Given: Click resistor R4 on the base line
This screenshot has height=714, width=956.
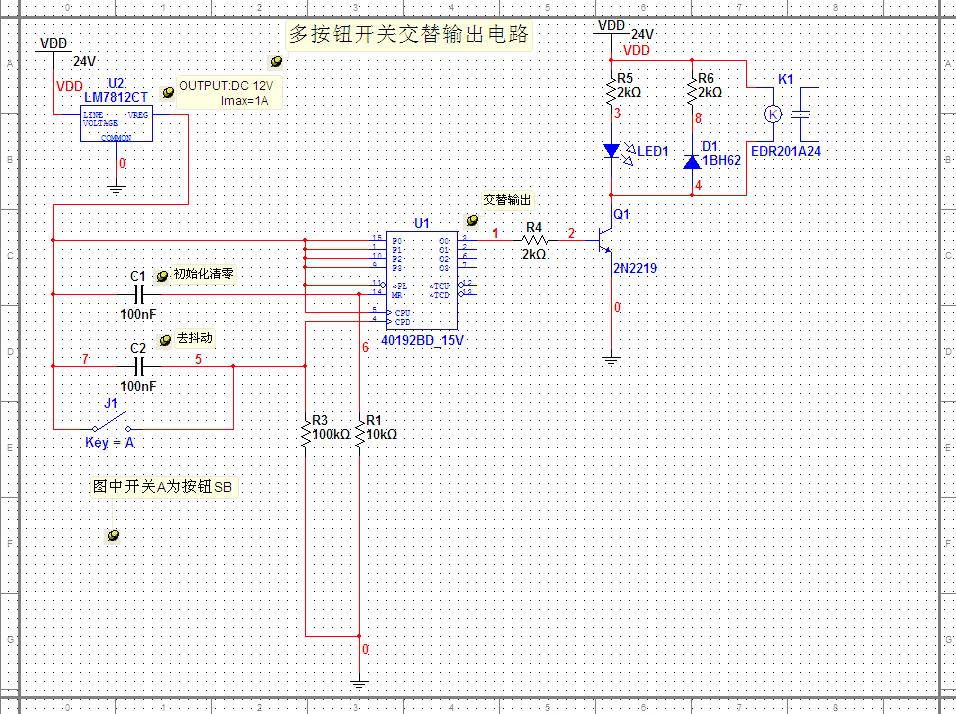Looking at the screenshot, I should (x=534, y=241).
